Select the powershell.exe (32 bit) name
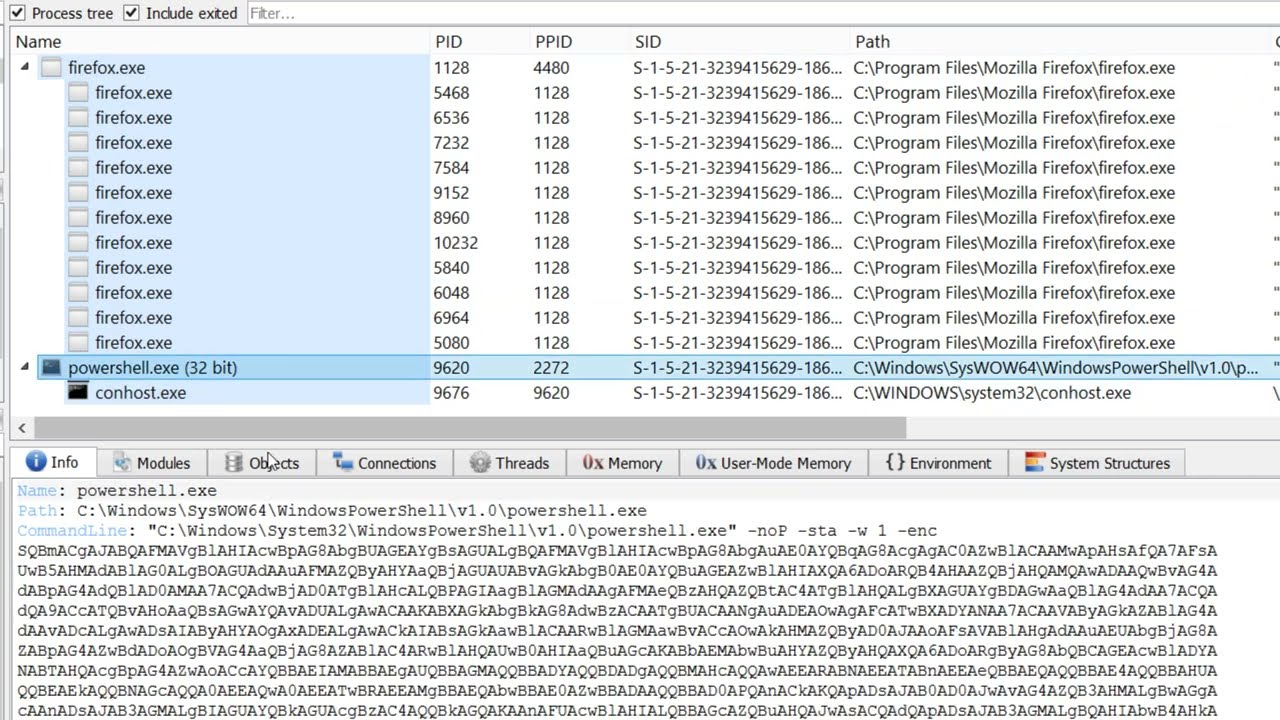This screenshot has height=720, width=1280. click(x=152, y=368)
